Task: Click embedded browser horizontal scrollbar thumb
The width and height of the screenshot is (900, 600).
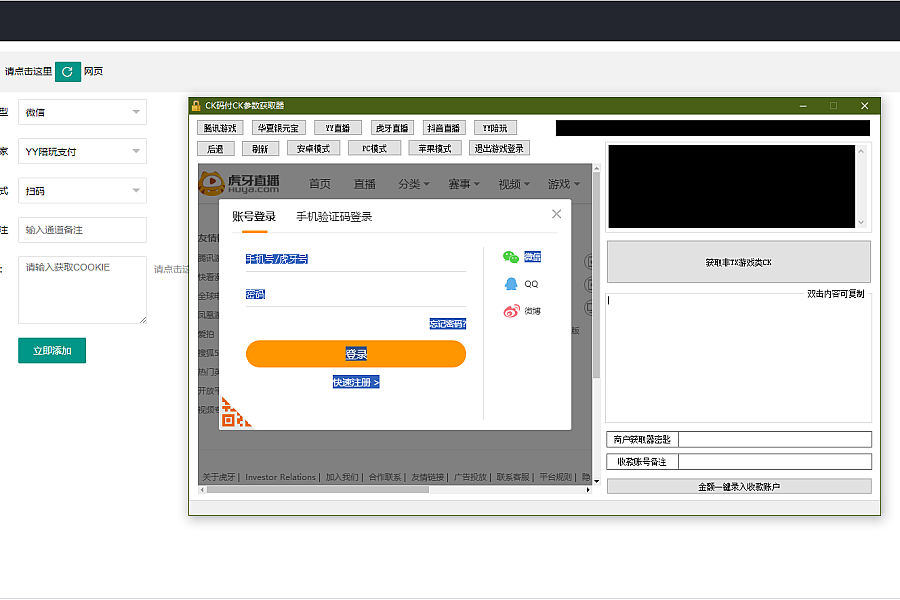Action: [x=318, y=490]
